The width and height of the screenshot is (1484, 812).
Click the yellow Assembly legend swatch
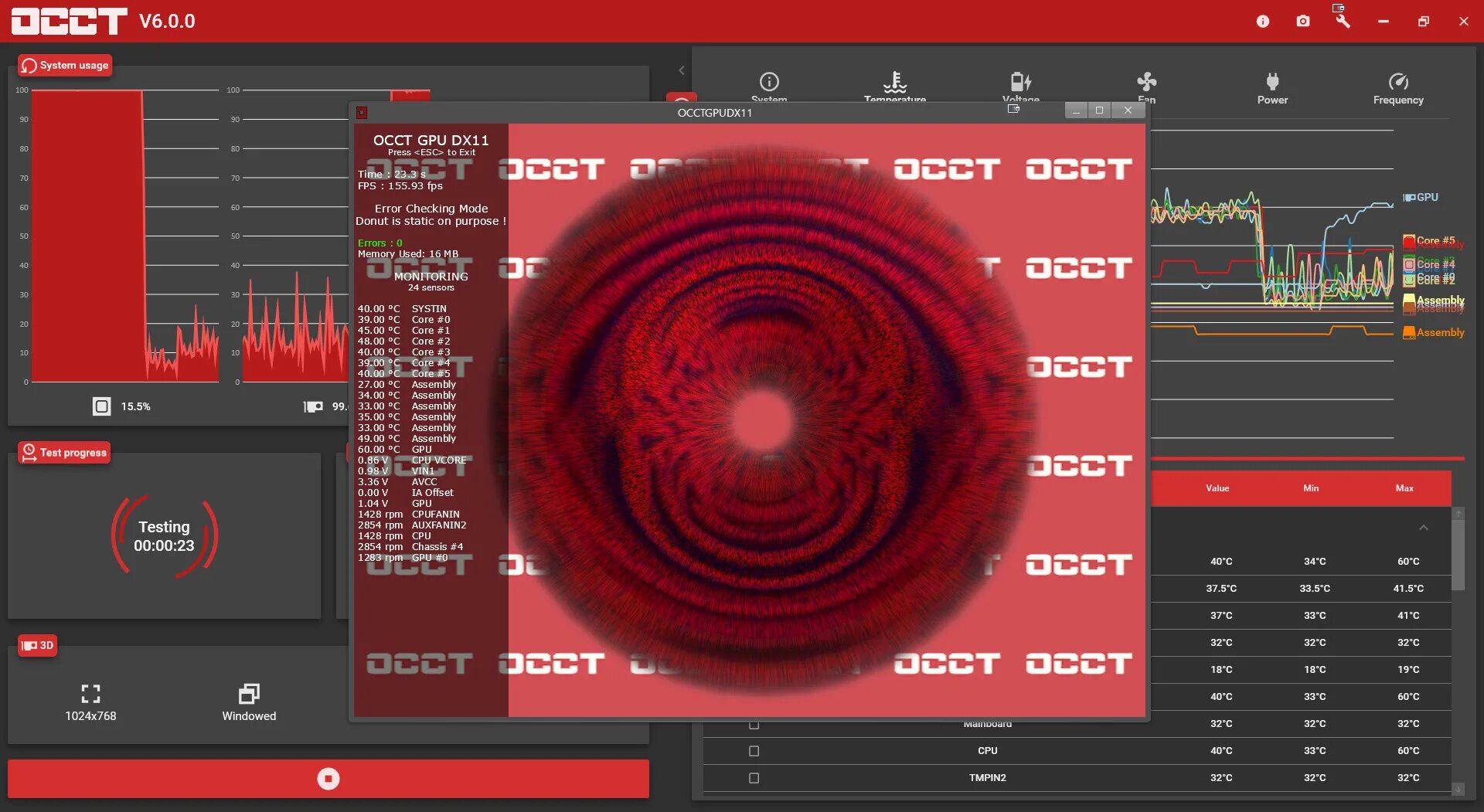1409,300
